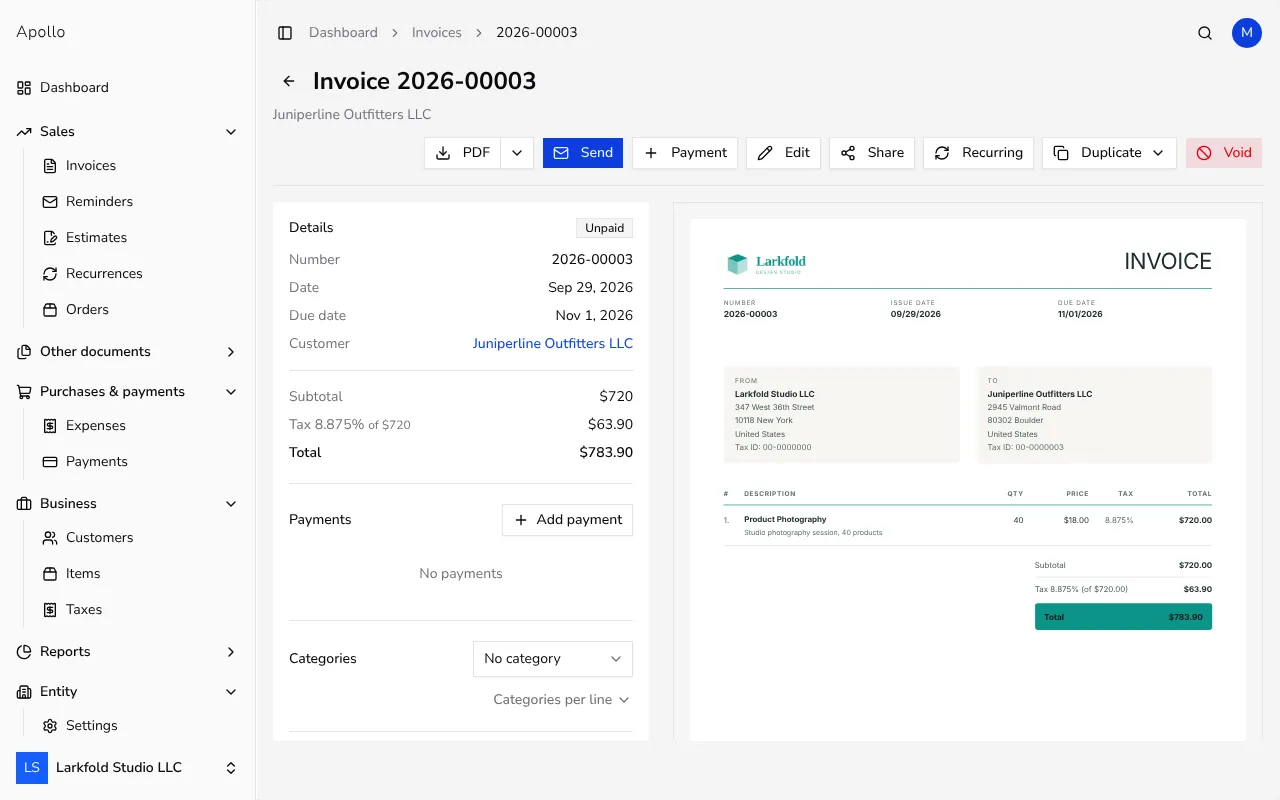Open Invoices in the sidebar

pyautogui.click(x=140, y=166)
